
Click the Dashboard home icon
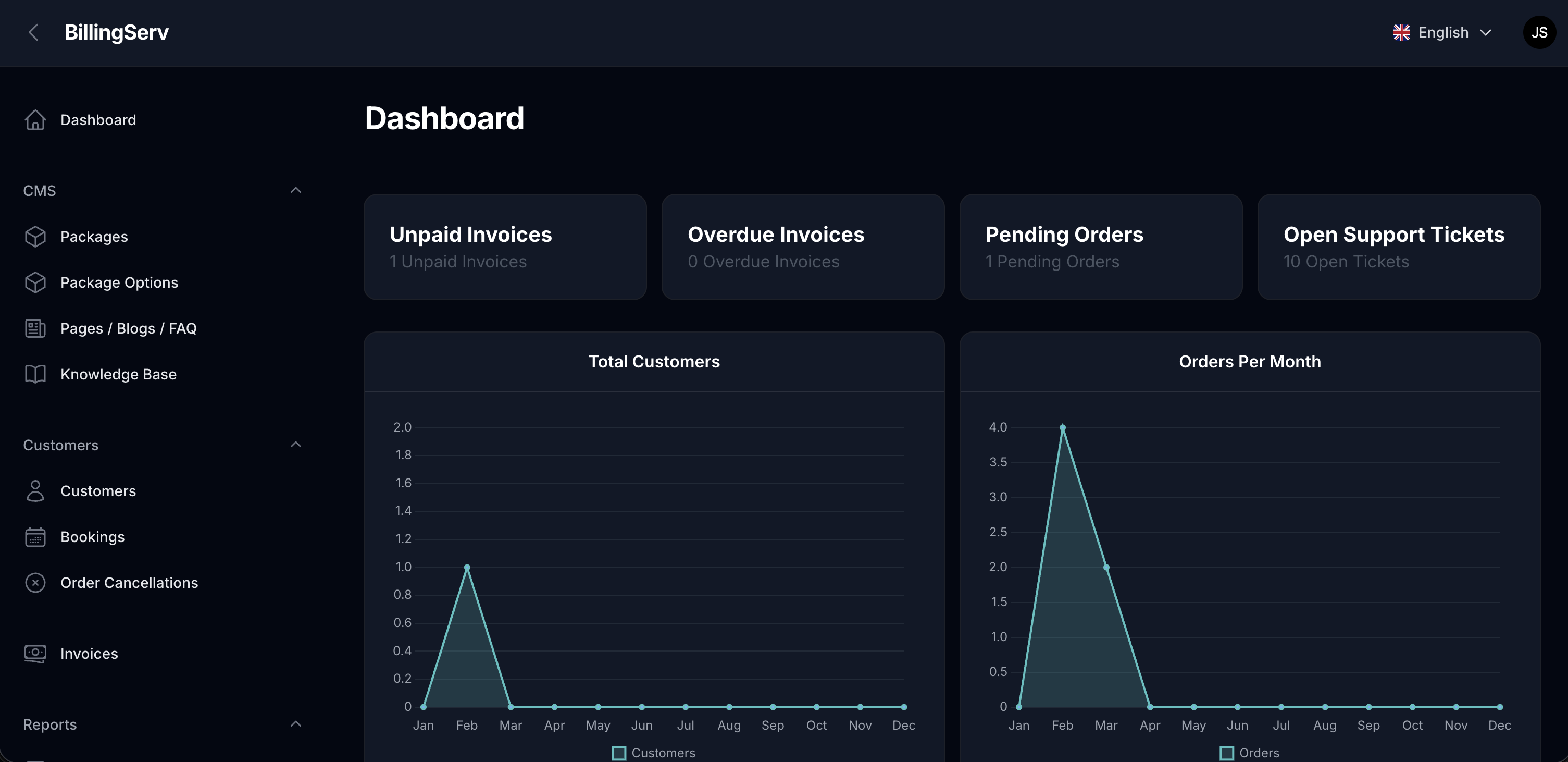(35, 120)
